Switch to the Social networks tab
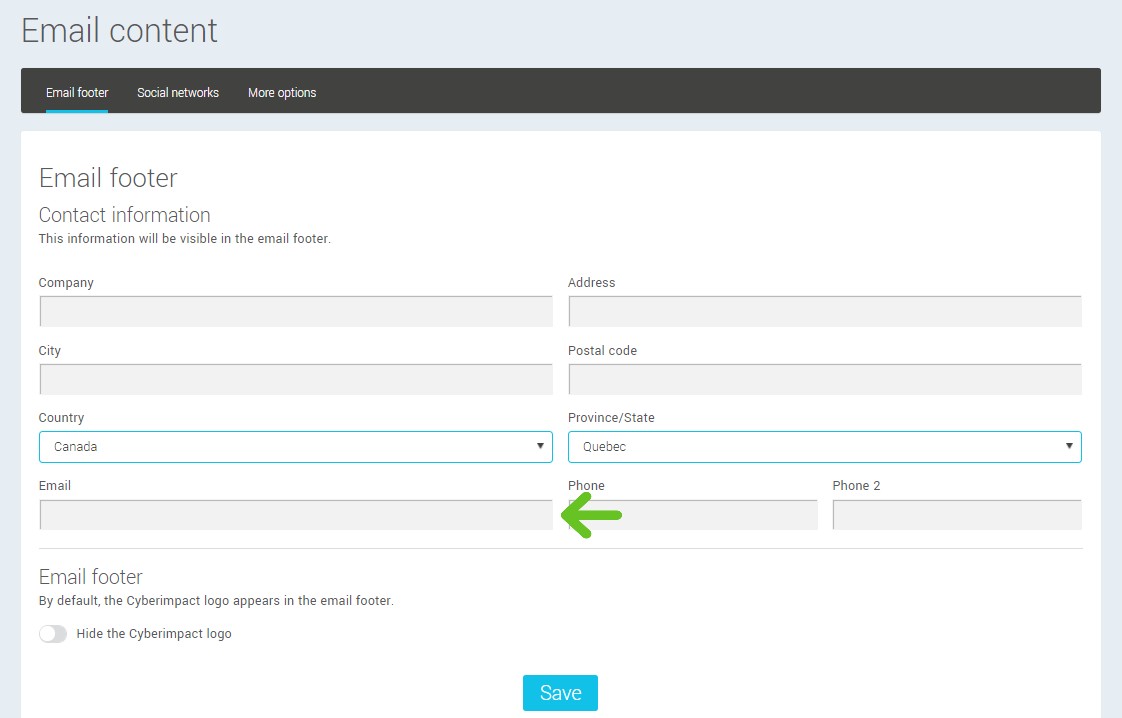Image resolution: width=1122 pixels, height=718 pixels. (178, 93)
